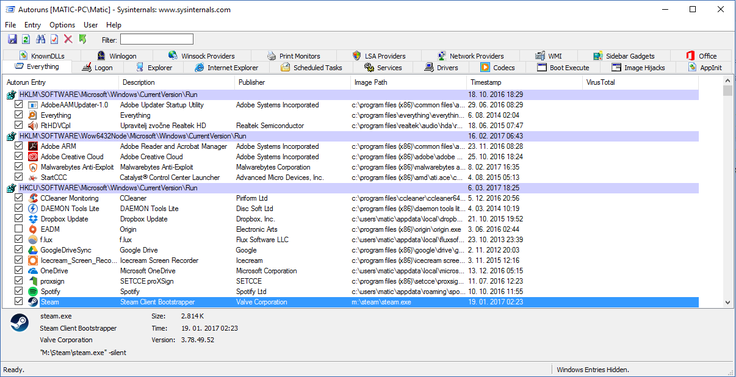Uncheck the Adobe ARM checkbox
This screenshot has width=736, height=377.
[18, 146]
